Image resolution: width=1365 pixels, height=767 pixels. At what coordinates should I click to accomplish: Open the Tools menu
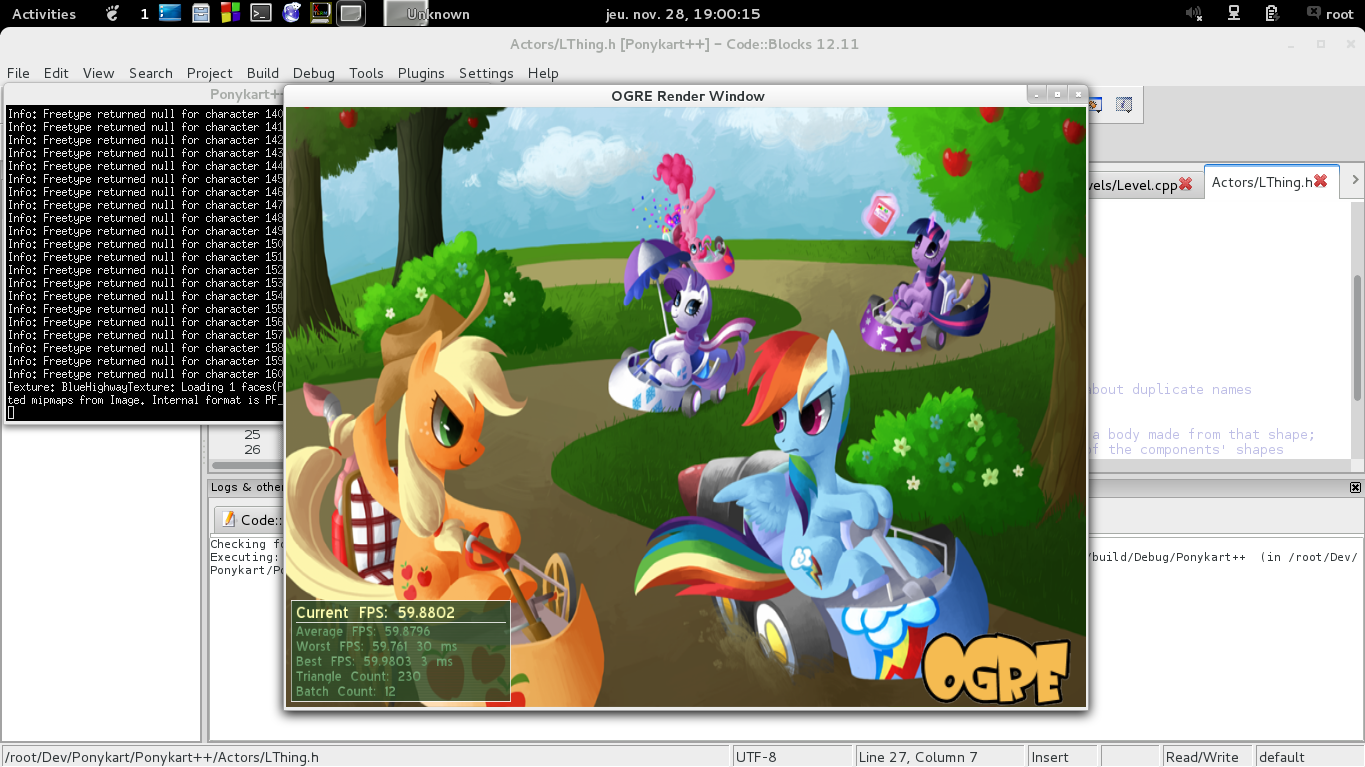(x=366, y=73)
